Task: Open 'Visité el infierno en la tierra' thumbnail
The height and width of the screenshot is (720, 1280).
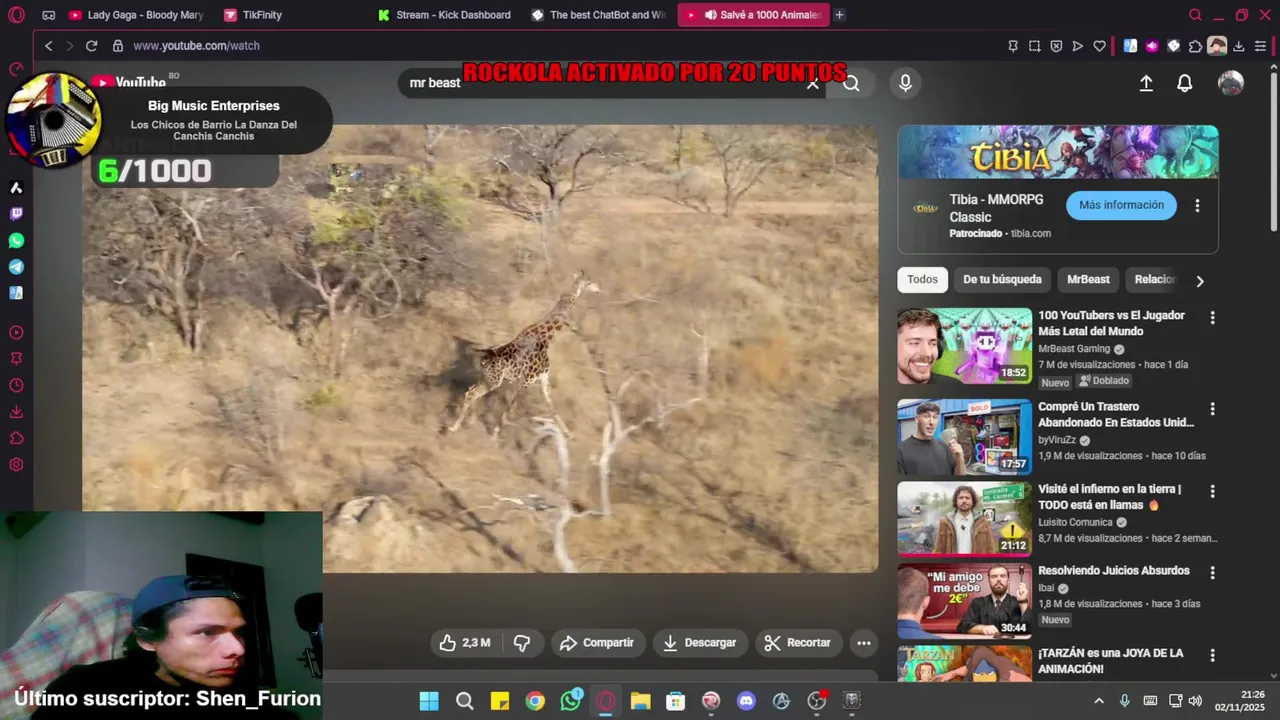Action: (x=964, y=519)
